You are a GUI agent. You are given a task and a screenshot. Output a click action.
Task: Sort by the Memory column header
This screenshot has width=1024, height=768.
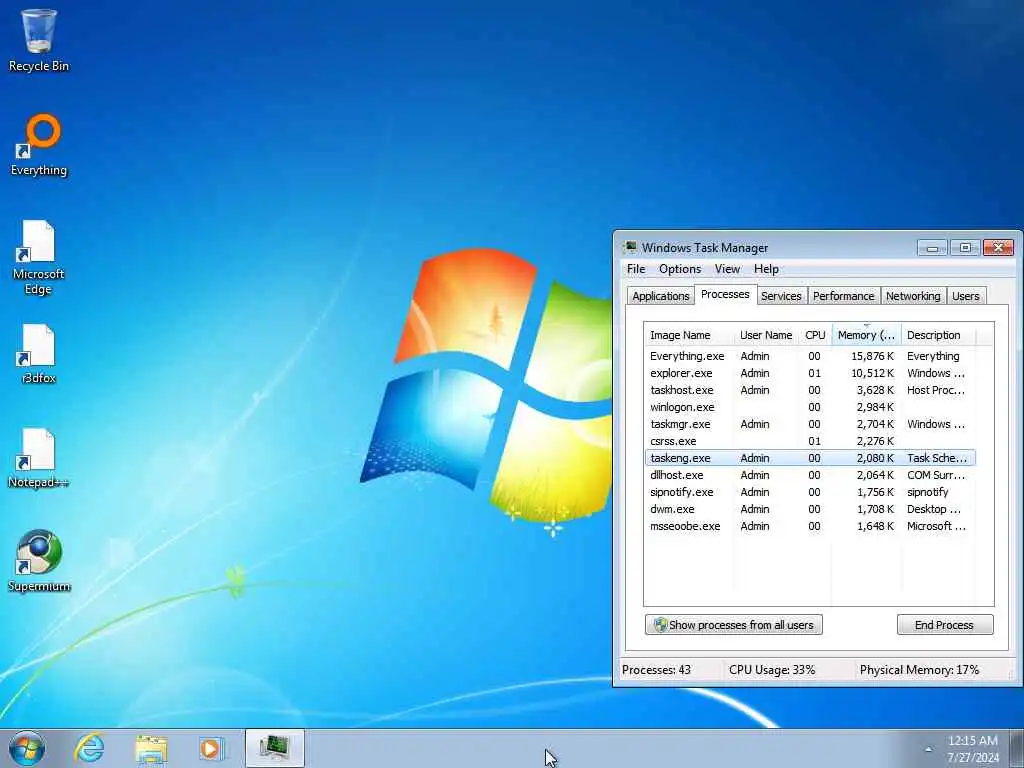tap(866, 335)
